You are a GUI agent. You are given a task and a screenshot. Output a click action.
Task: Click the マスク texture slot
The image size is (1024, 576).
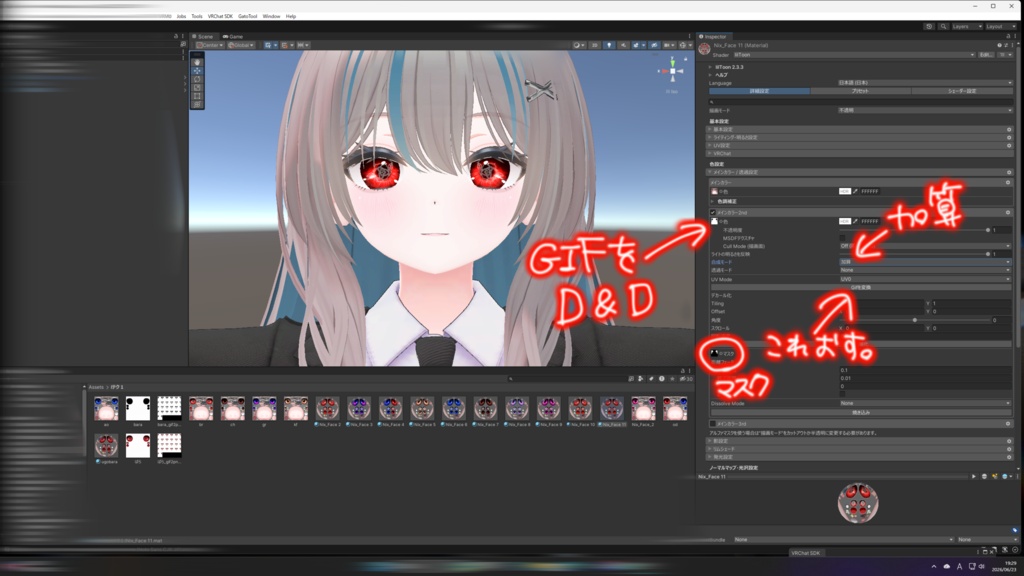coord(714,353)
